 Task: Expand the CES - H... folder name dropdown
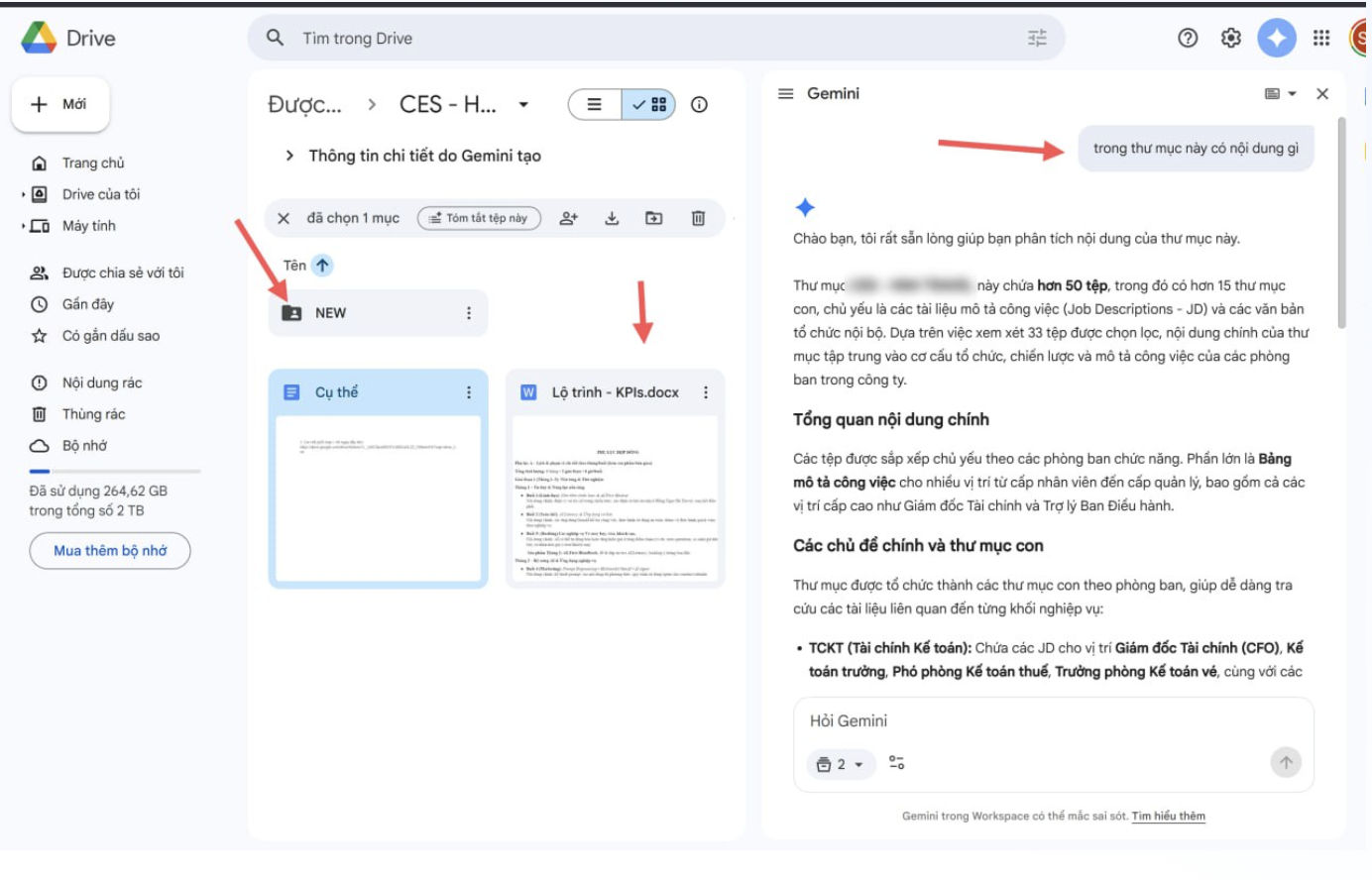pyautogui.click(x=523, y=104)
